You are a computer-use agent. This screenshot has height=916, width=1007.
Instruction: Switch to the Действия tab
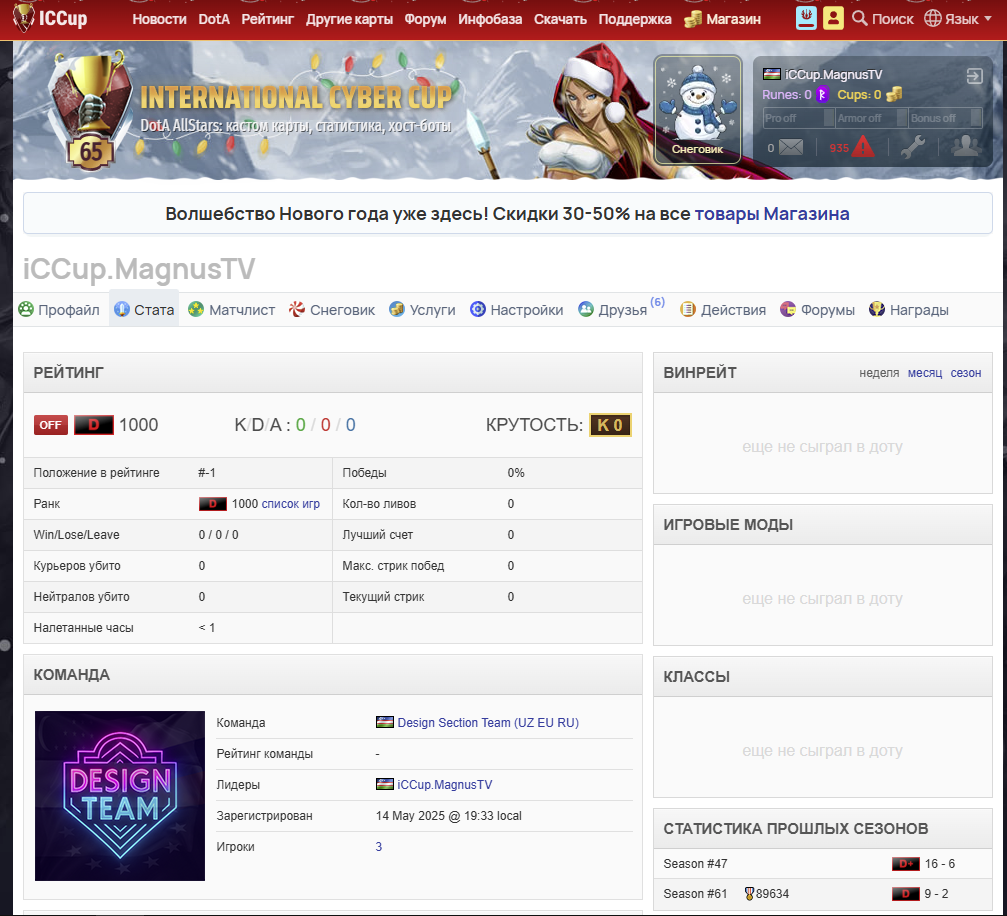click(723, 310)
